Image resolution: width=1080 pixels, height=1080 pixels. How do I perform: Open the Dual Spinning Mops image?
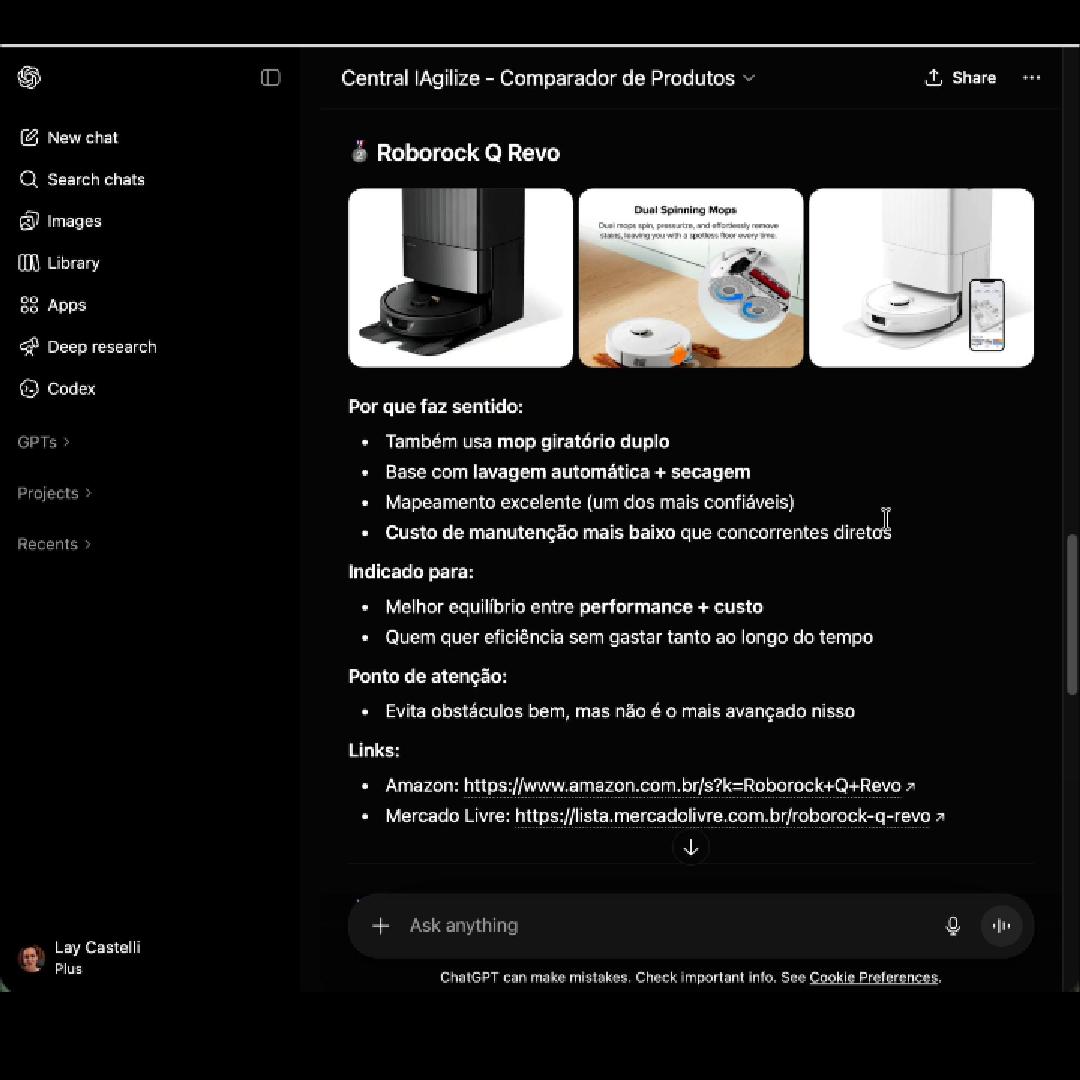[x=691, y=278]
